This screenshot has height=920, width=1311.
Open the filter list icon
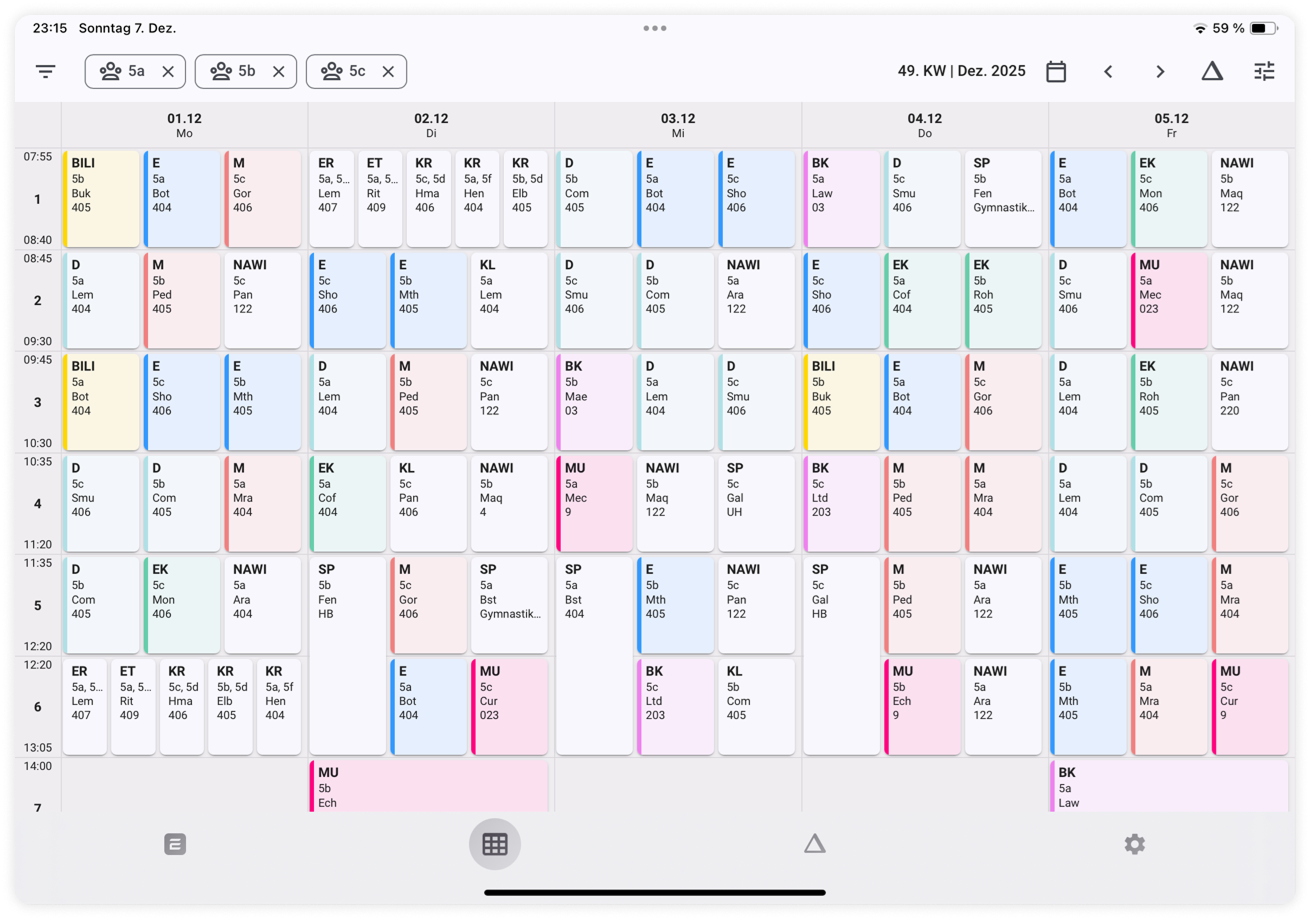click(46, 72)
